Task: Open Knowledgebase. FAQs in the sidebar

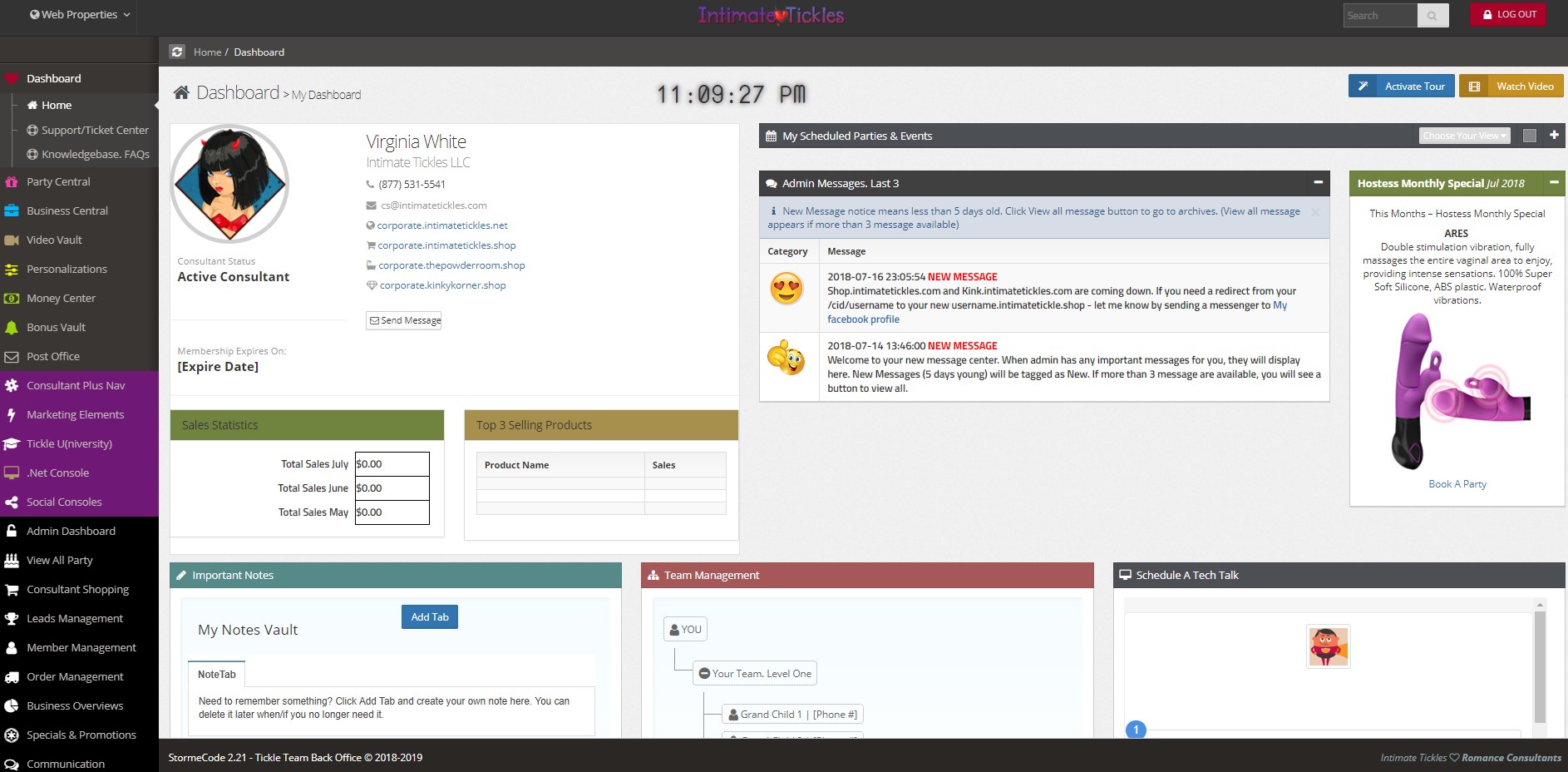Action: (88, 154)
